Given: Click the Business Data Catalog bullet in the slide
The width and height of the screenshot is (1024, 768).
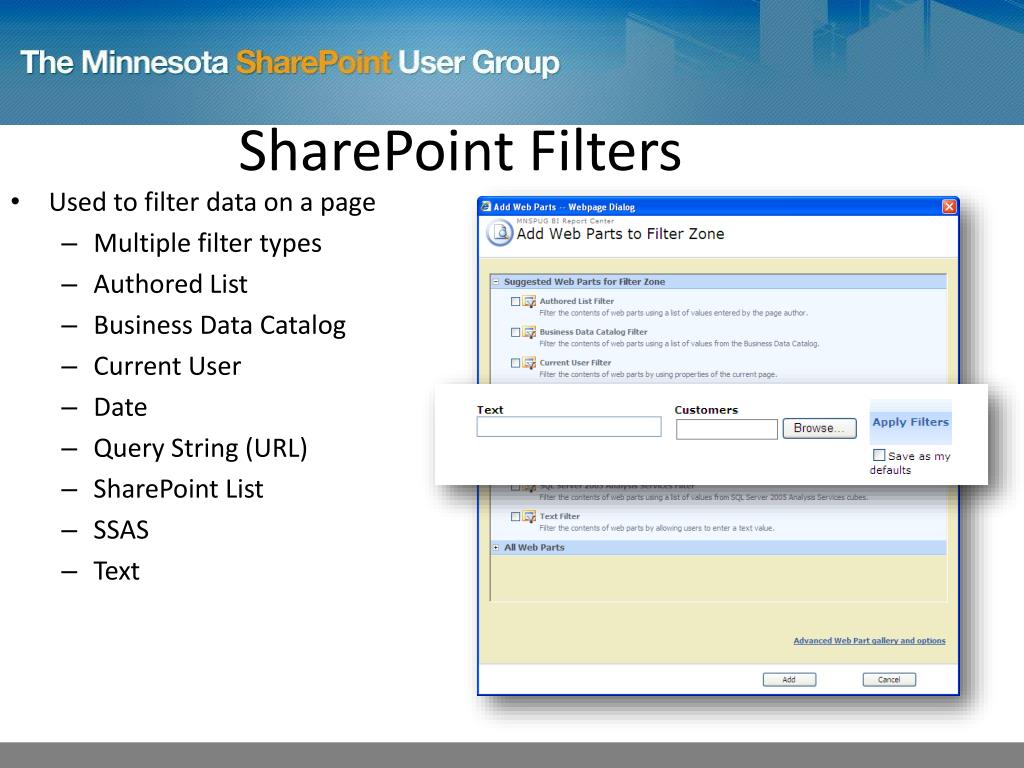Looking at the screenshot, I should (219, 326).
